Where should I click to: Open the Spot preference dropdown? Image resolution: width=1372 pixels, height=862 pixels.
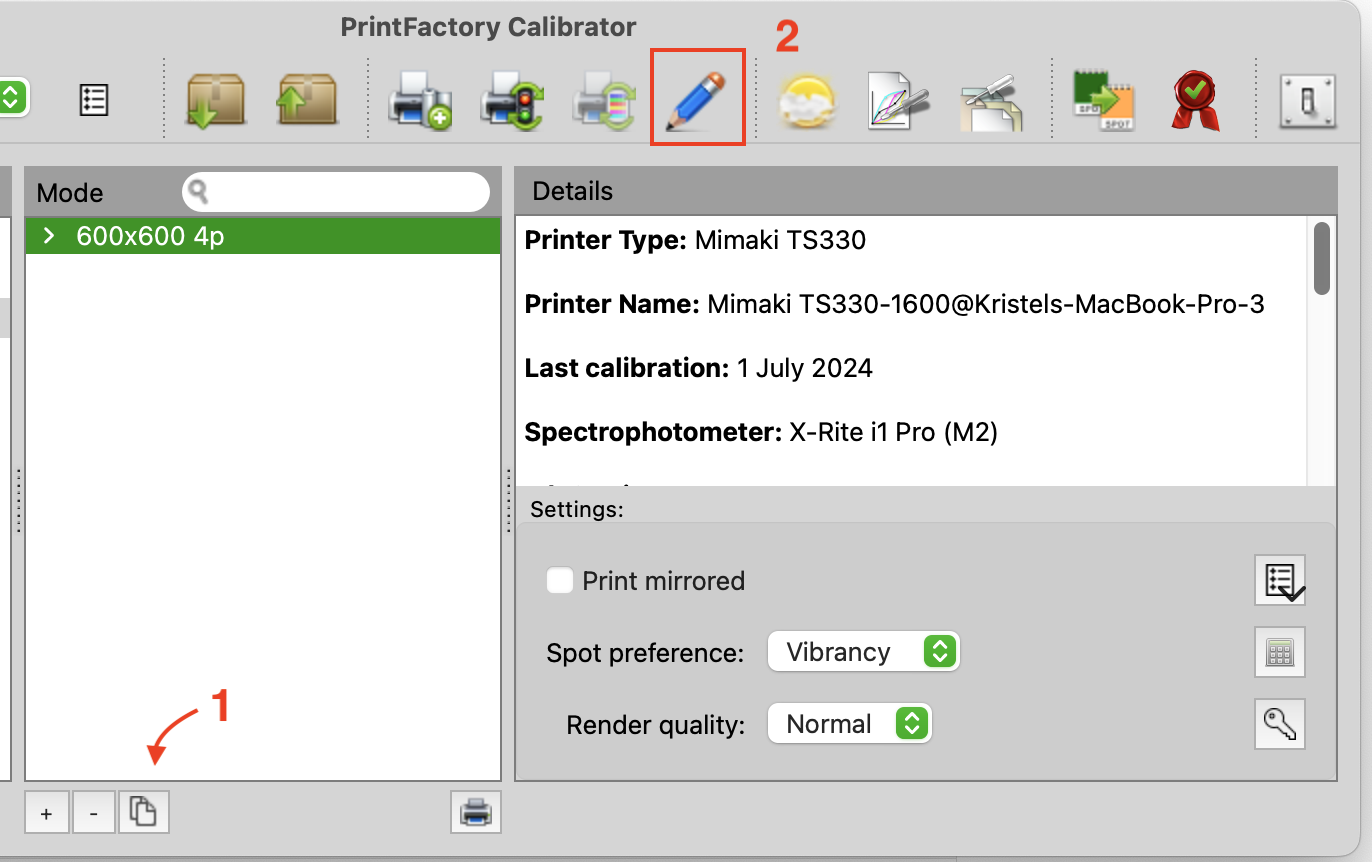point(862,652)
